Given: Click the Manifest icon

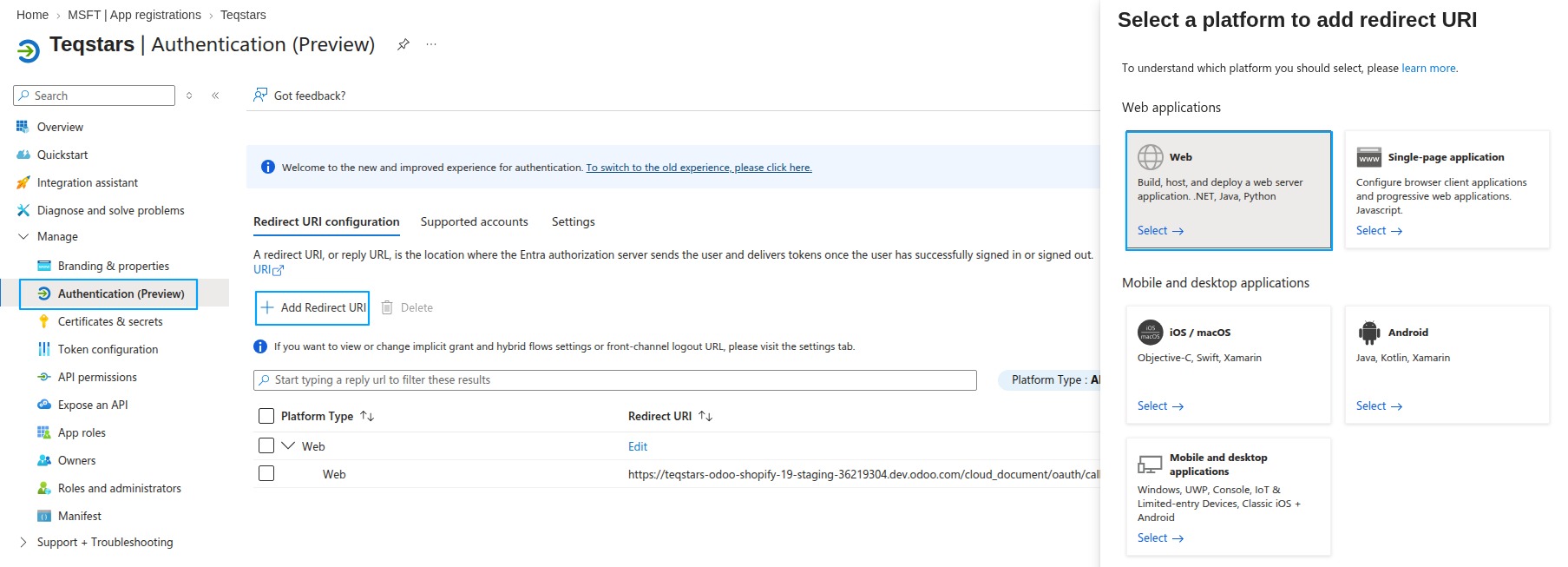Looking at the screenshot, I should point(43,516).
